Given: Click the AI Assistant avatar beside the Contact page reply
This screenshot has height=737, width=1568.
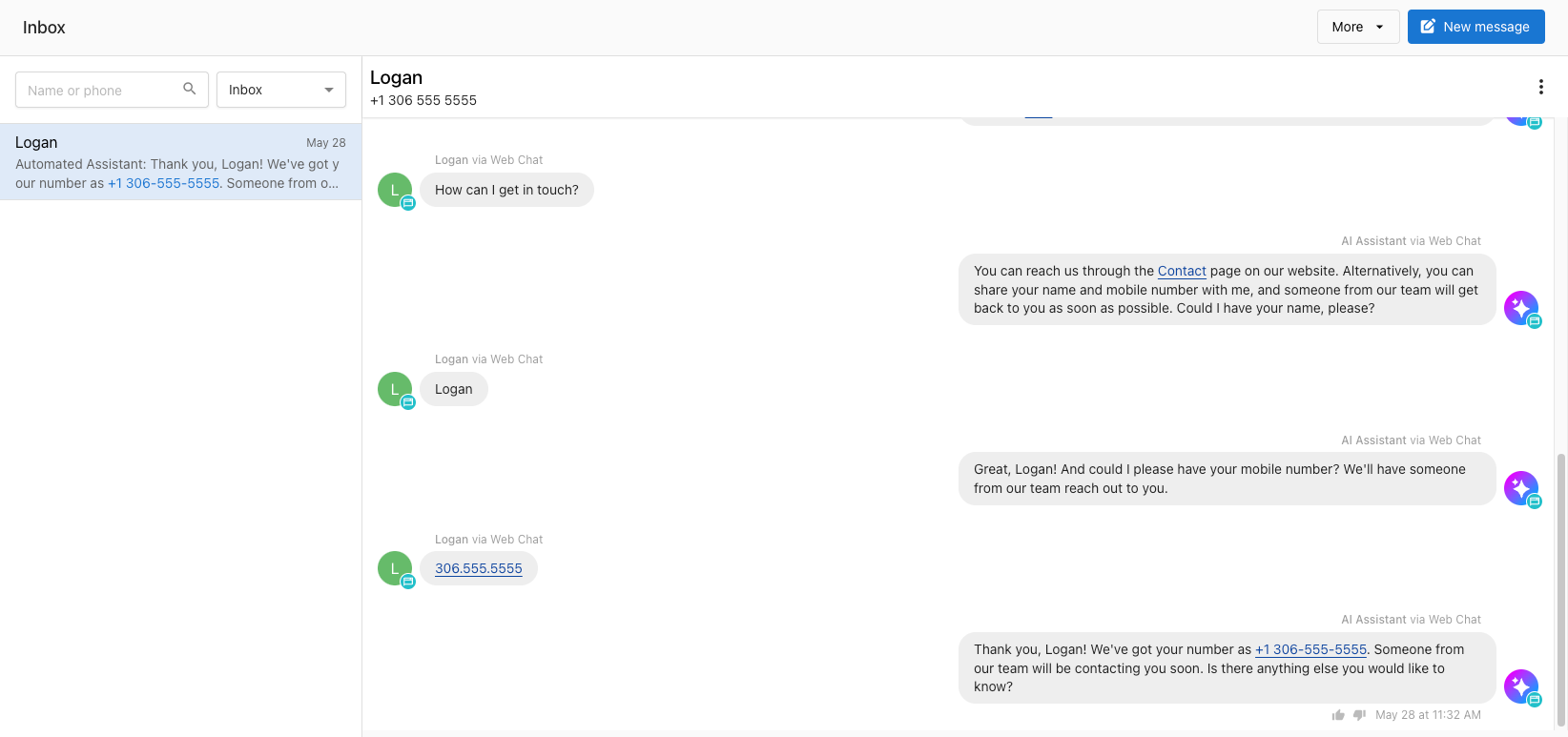Looking at the screenshot, I should point(1520,308).
